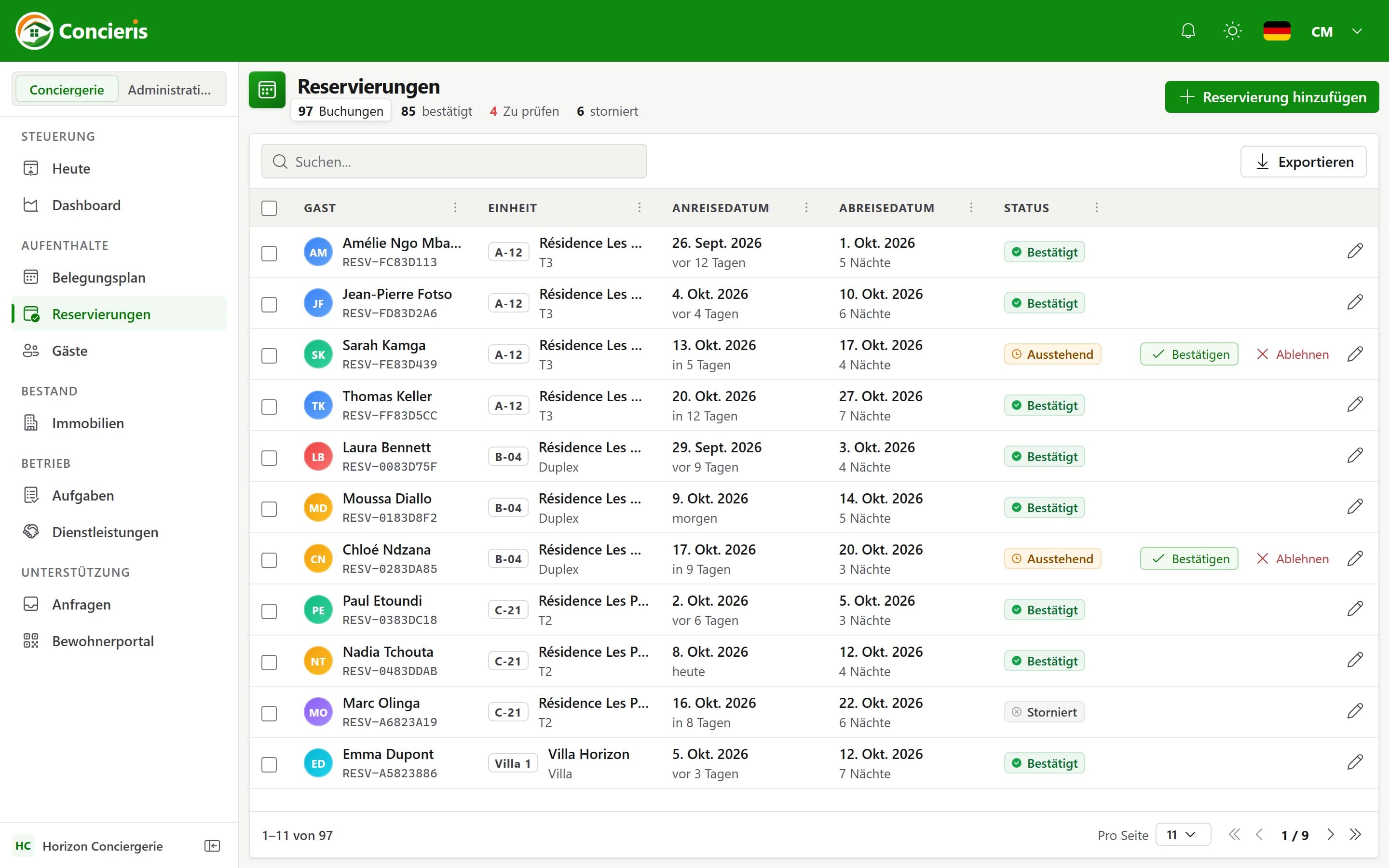Viewport: 1389px width, 868px height.
Task: Show all 97 Buchungen
Action: (x=340, y=111)
